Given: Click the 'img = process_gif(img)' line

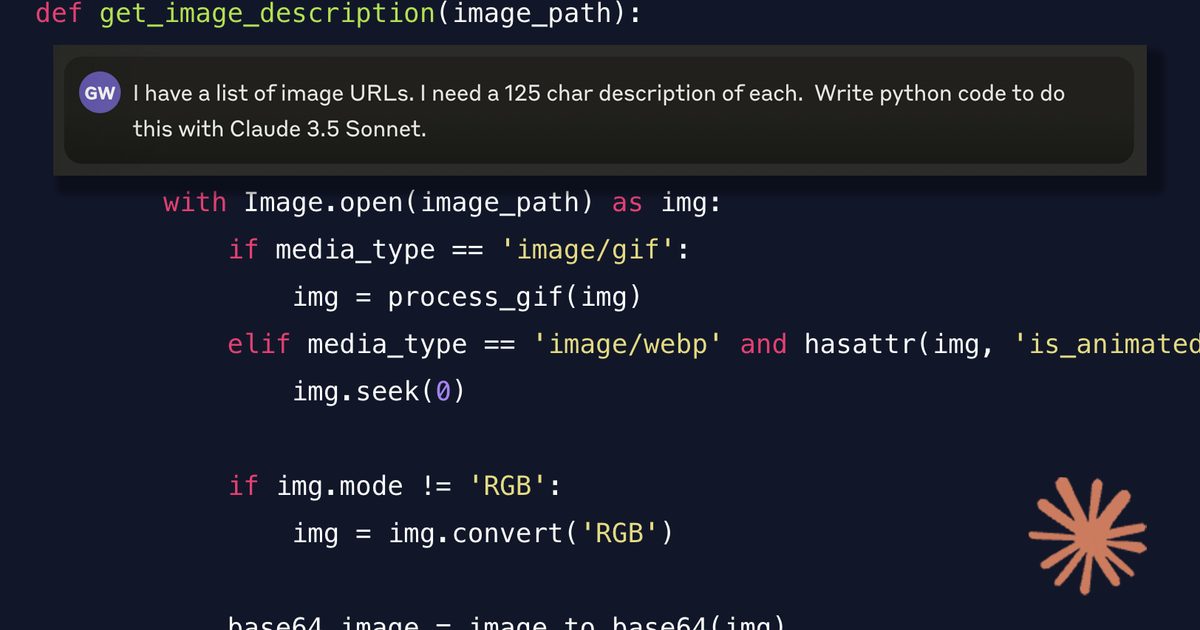Looking at the screenshot, I should click(467, 298).
